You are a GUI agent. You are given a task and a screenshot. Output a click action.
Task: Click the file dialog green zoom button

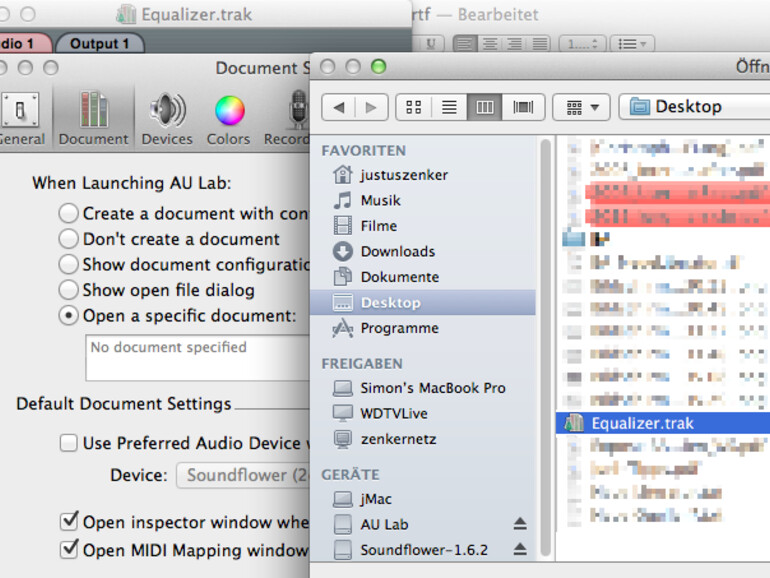[x=379, y=66]
